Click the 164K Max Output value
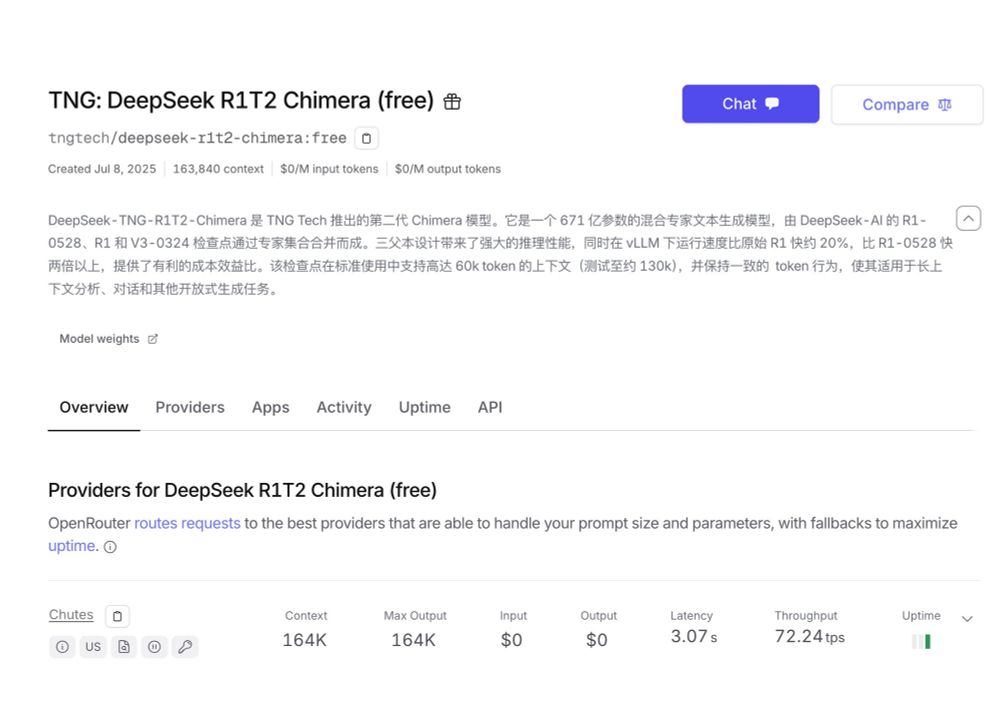Viewport: 1000px width, 725px height. click(x=413, y=640)
